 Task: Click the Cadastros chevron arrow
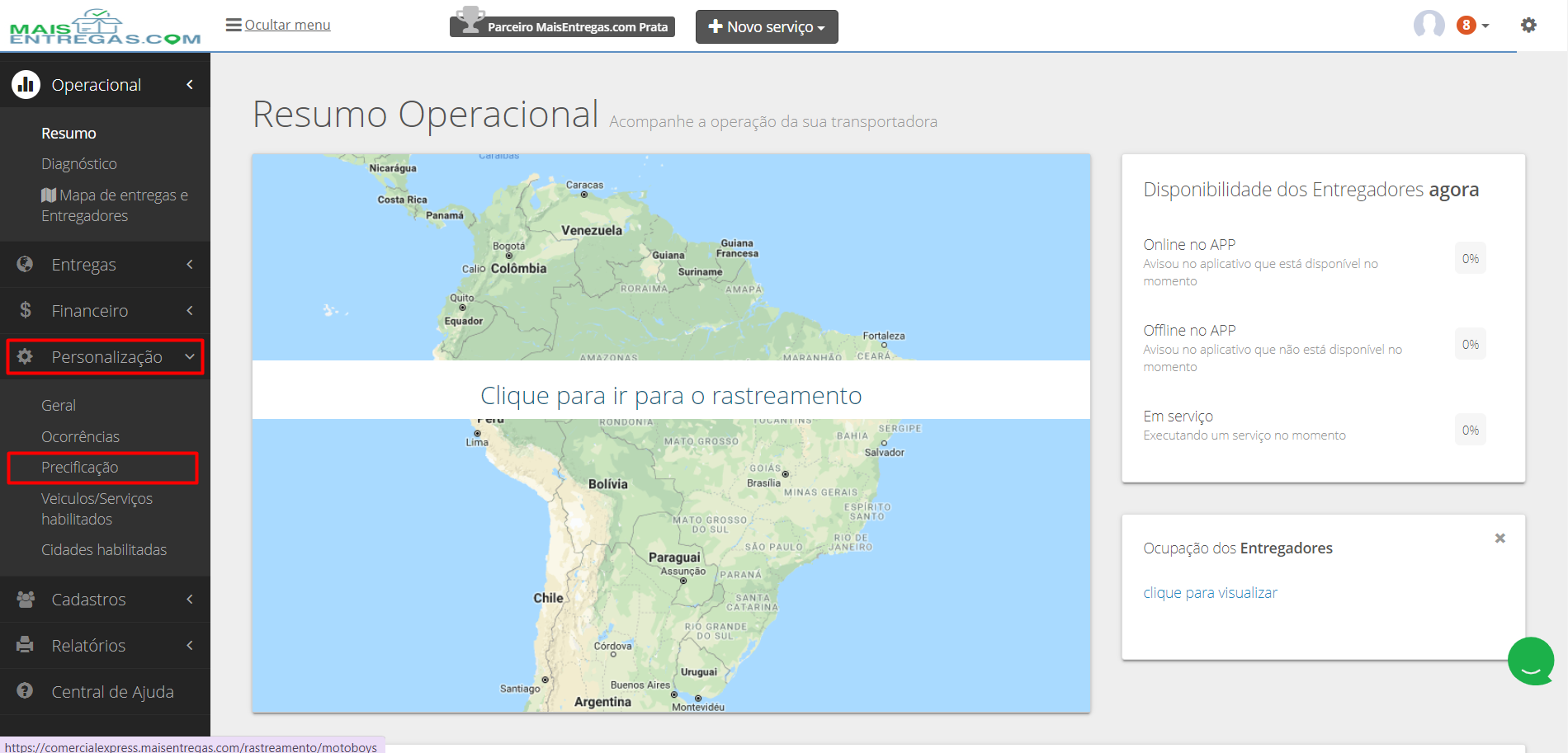click(190, 599)
